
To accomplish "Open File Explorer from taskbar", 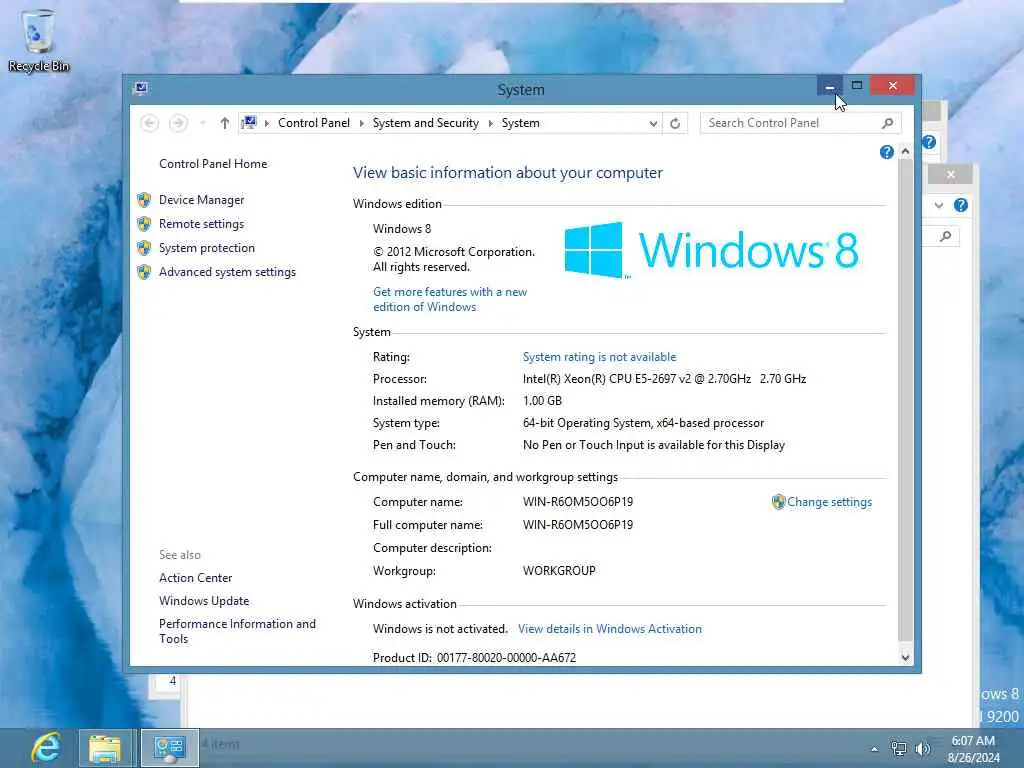I will (x=105, y=748).
